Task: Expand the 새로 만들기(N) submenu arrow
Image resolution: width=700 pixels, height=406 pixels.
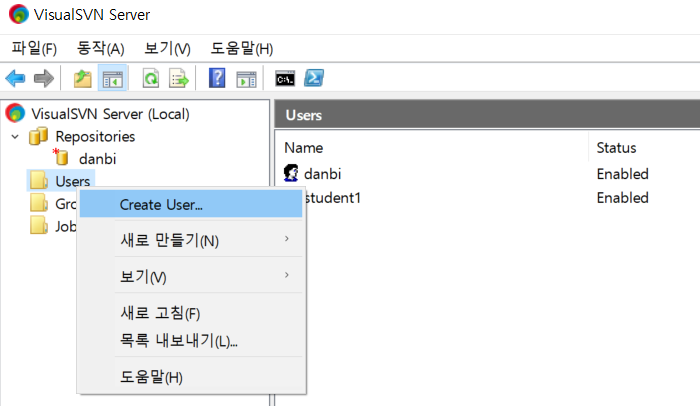Action: 287,239
